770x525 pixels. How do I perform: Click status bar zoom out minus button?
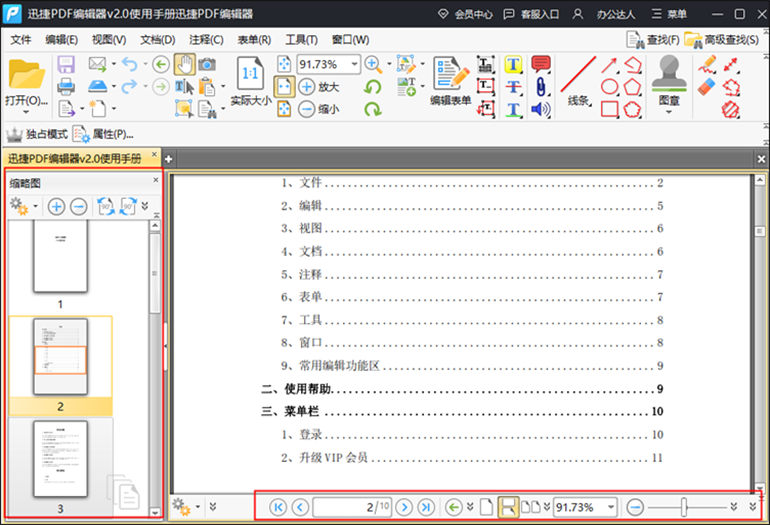pos(635,507)
